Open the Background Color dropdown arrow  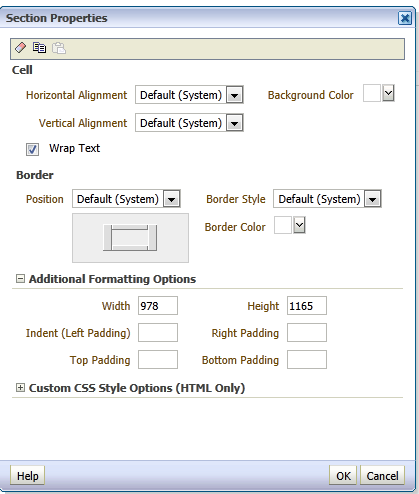(388, 93)
